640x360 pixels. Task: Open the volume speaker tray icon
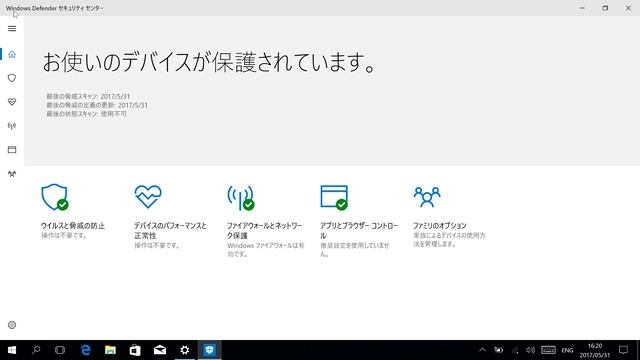pos(530,350)
